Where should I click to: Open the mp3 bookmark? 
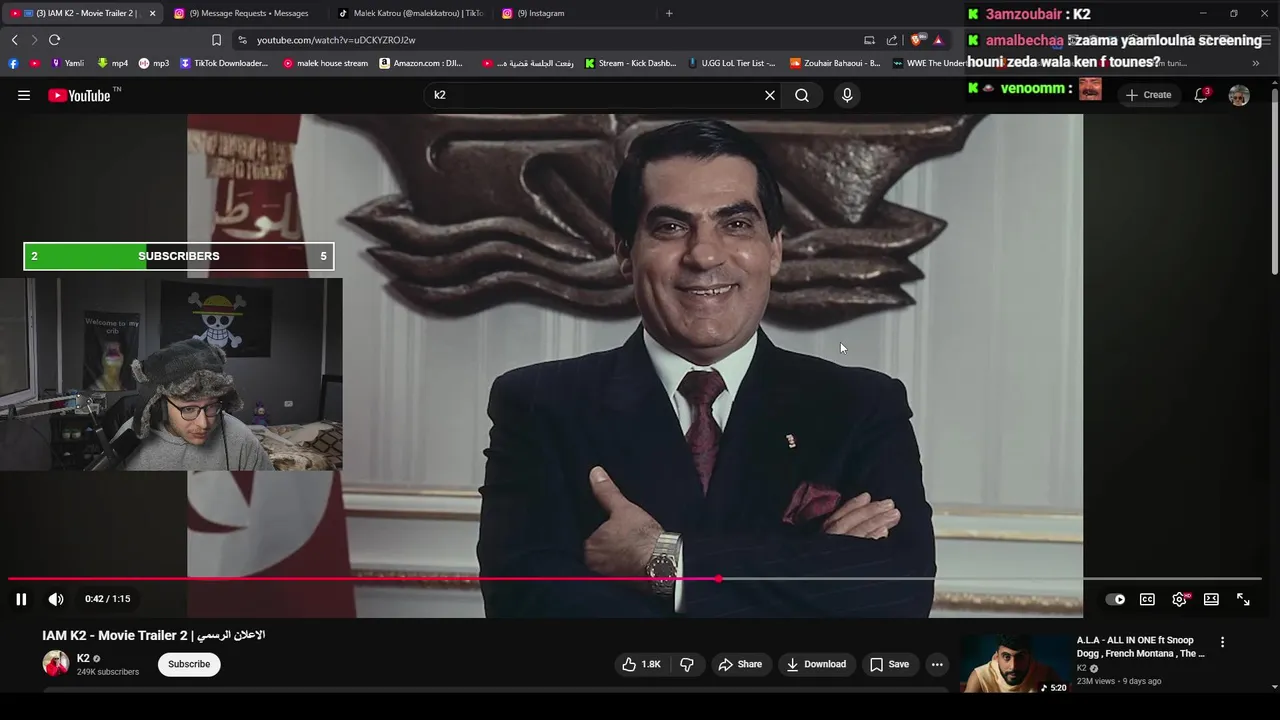coord(154,63)
